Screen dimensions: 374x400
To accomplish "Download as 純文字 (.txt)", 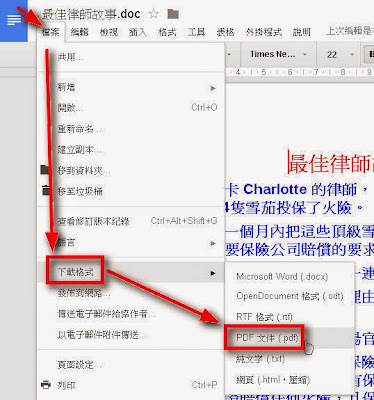I will 289,359.
